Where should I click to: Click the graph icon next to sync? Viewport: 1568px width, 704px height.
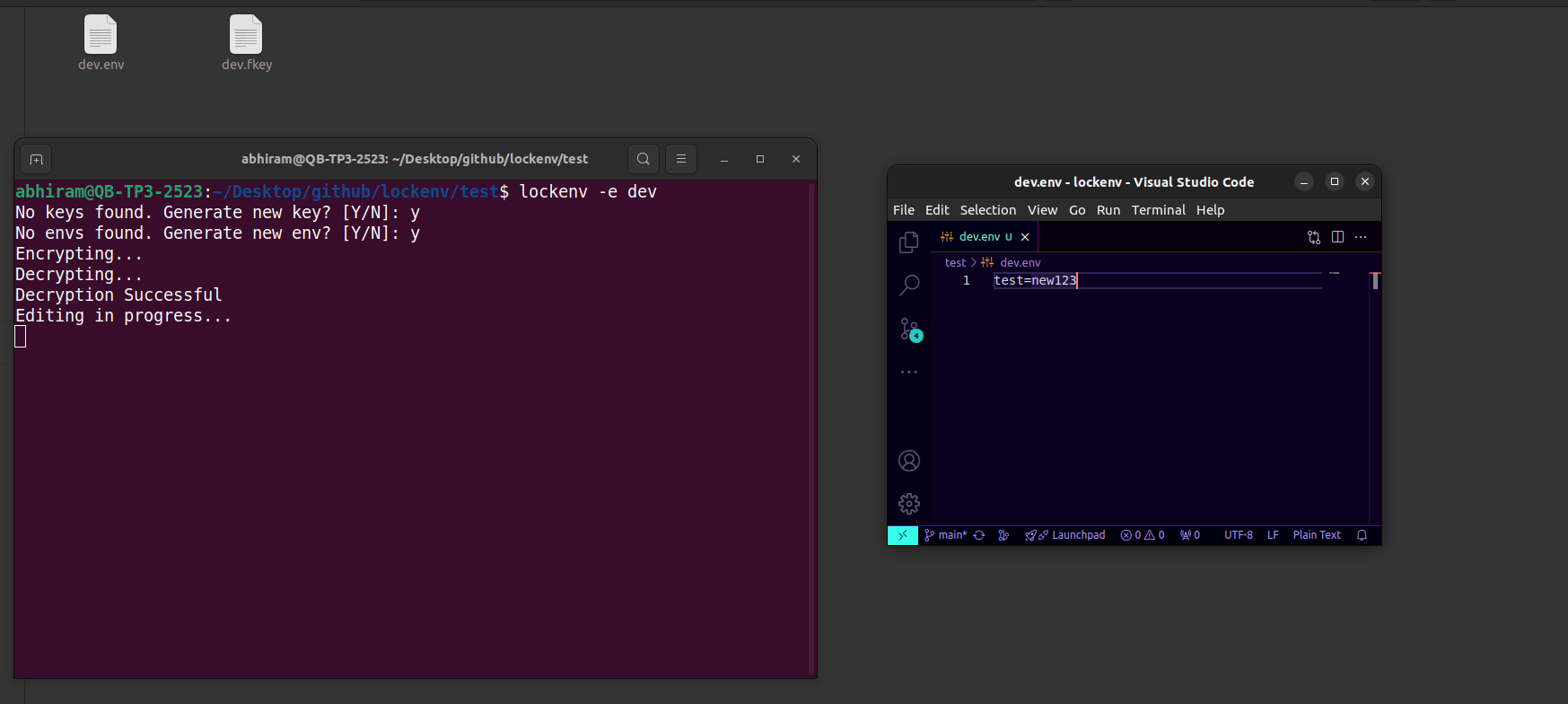1003,535
